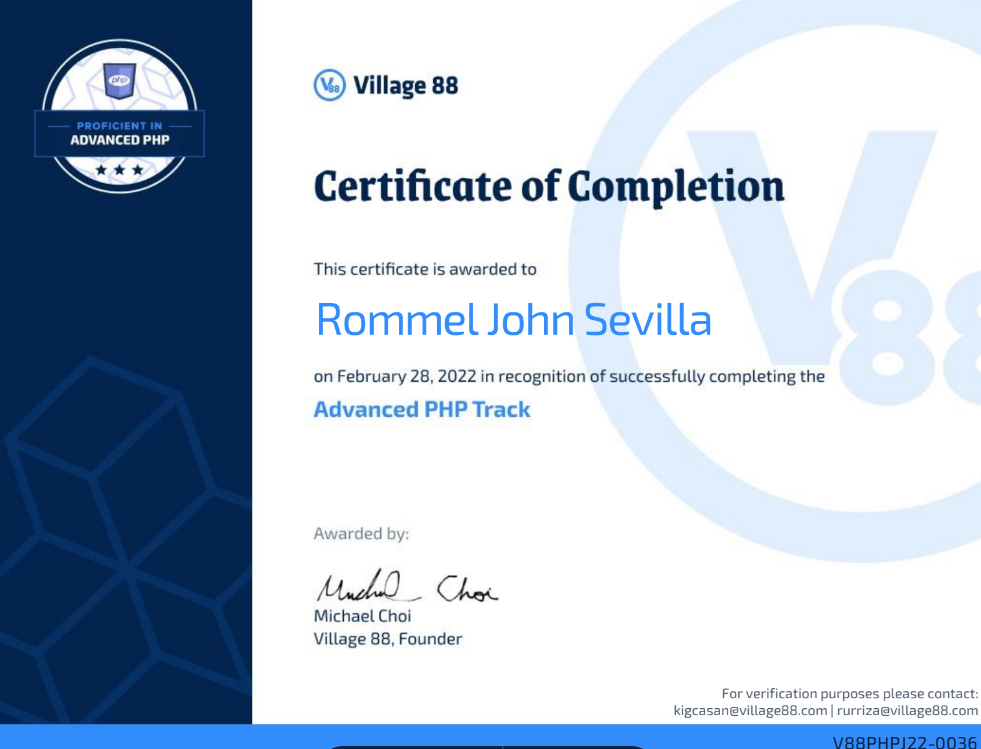Click the Michael Choi handwritten signature

[406, 586]
